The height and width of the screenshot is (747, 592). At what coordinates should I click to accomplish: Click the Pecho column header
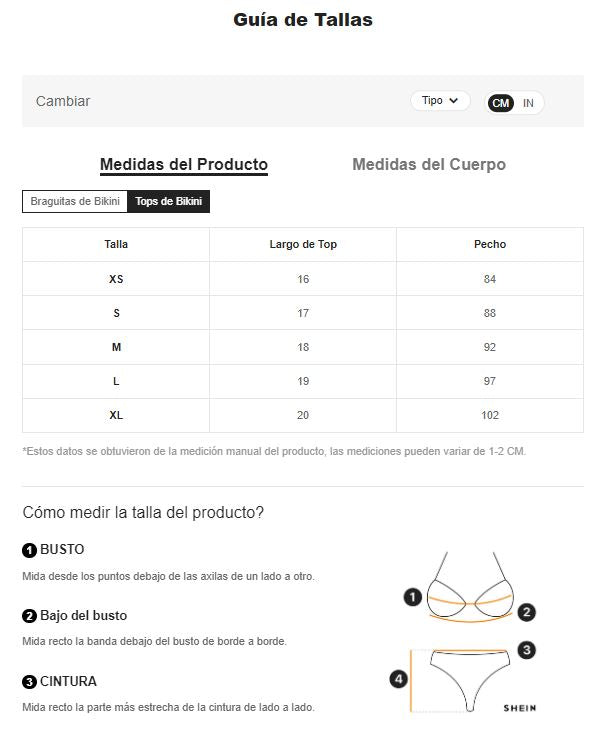pyautogui.click(x=490, y=244)
